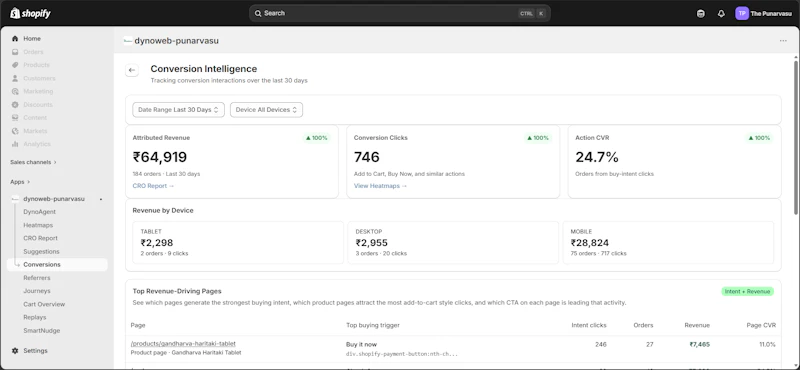Click the Page CVR column header
The image size is (800, 370).
[x=760, y=325]
